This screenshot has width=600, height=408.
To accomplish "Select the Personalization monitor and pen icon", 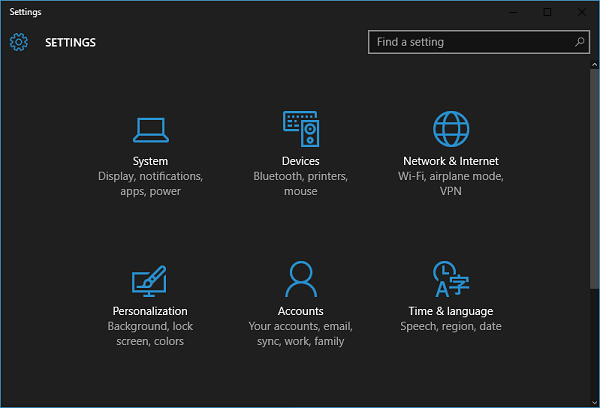I will [x=150, y=280].
